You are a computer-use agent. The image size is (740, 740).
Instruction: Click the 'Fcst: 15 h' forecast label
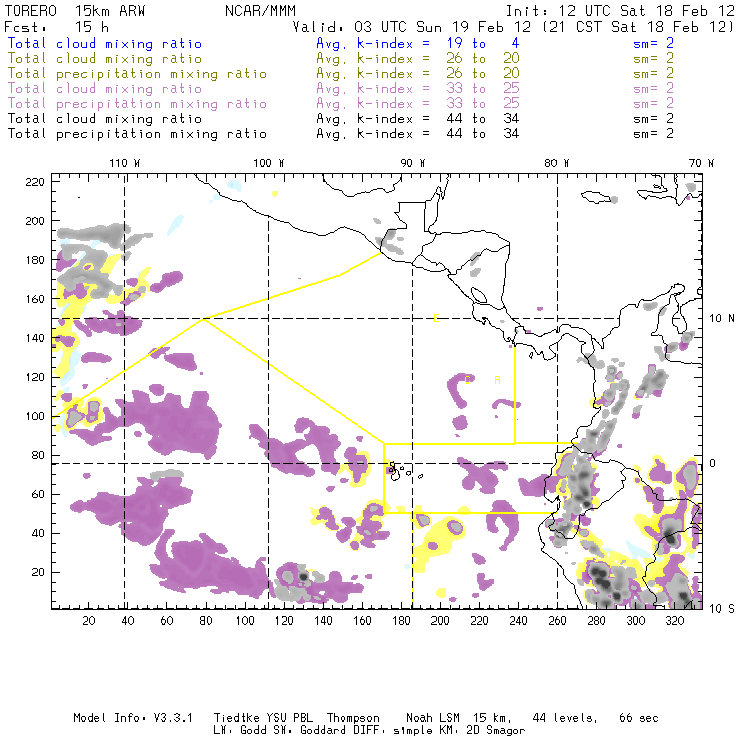(x=57, y=27)
